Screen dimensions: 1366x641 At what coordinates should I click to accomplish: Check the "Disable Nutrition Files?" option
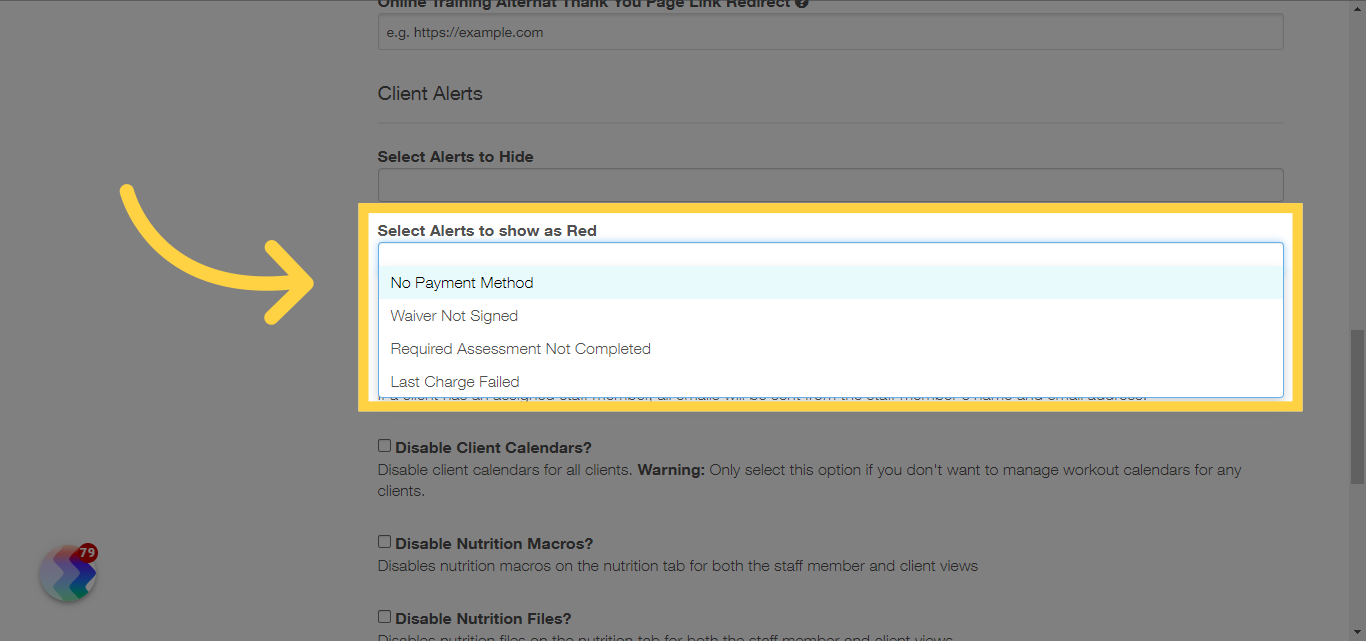point(384,616)
